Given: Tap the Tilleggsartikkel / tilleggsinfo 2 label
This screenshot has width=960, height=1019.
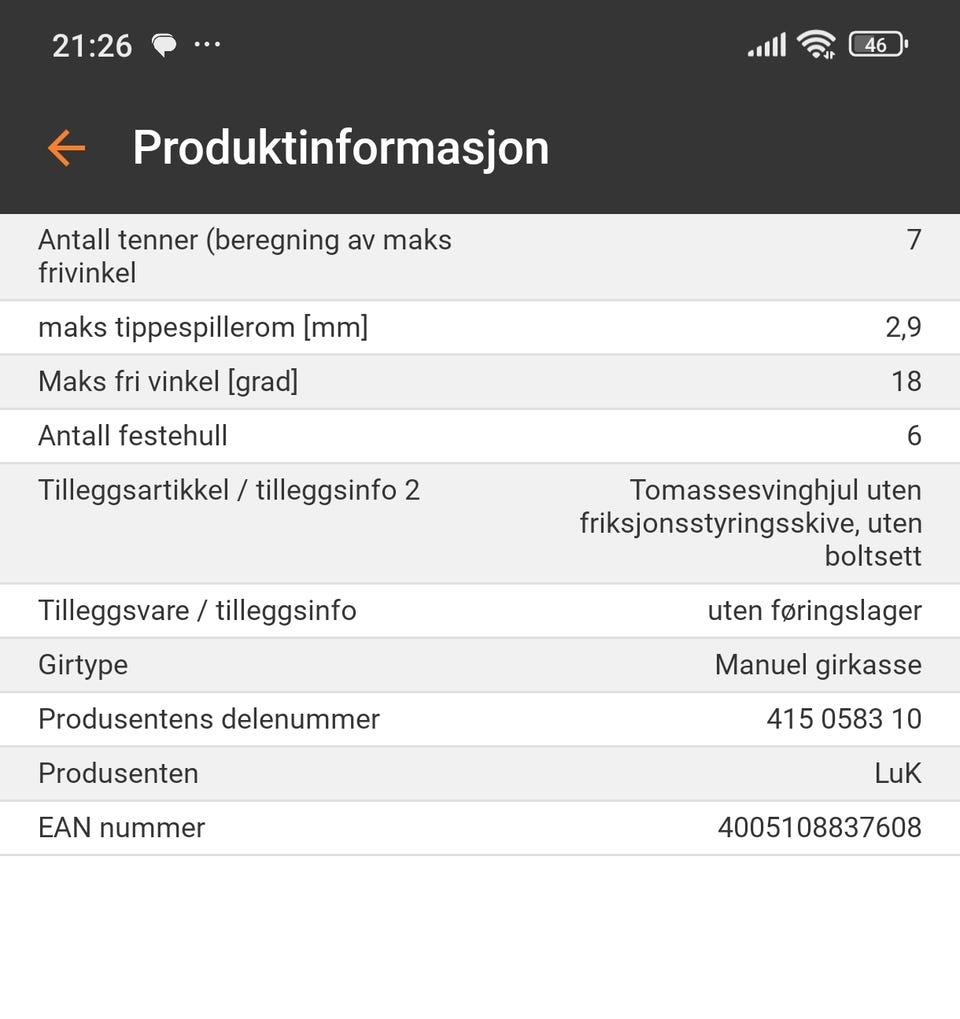Looking at the screenshot, I should [x=229, y=491].
